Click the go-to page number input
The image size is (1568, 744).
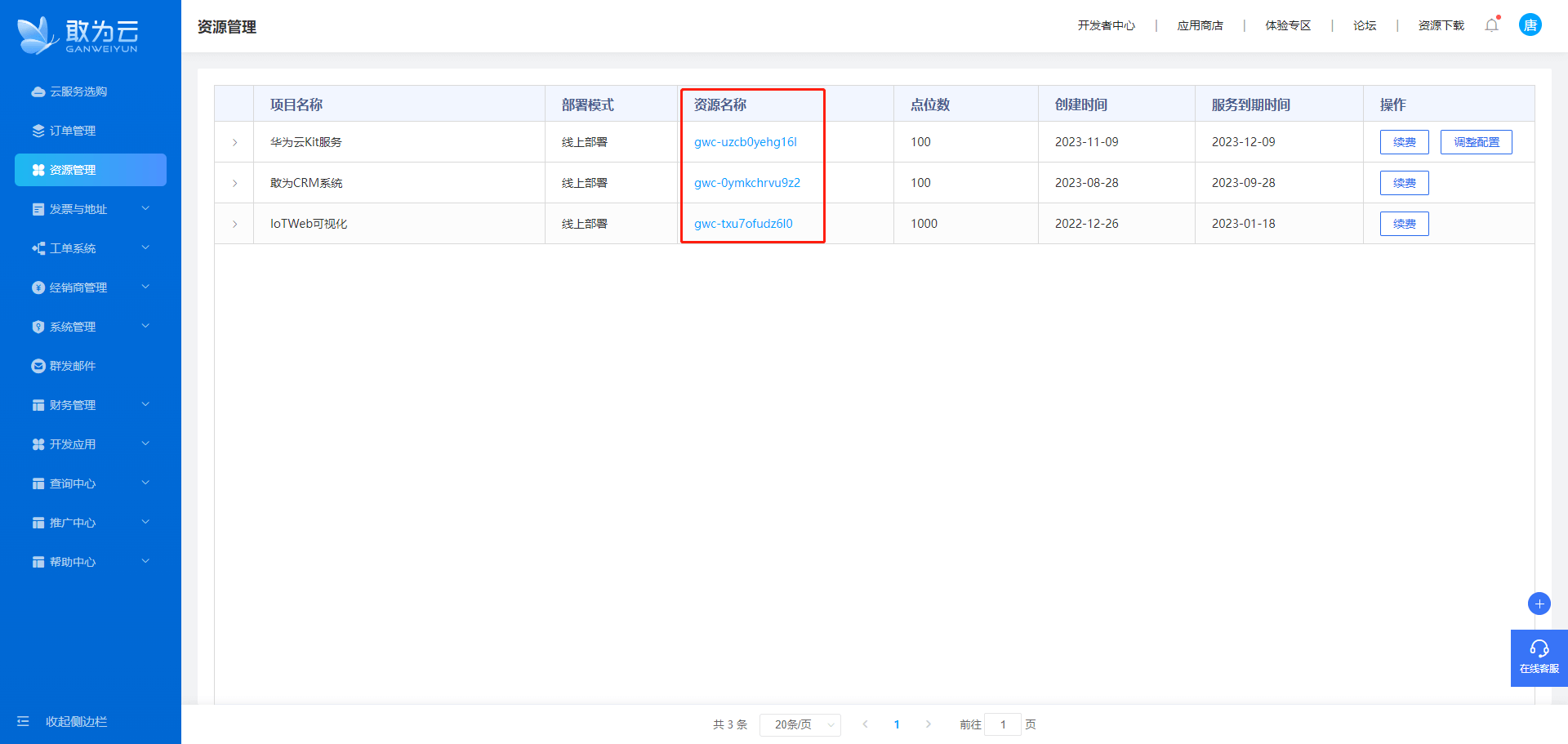1002,724
